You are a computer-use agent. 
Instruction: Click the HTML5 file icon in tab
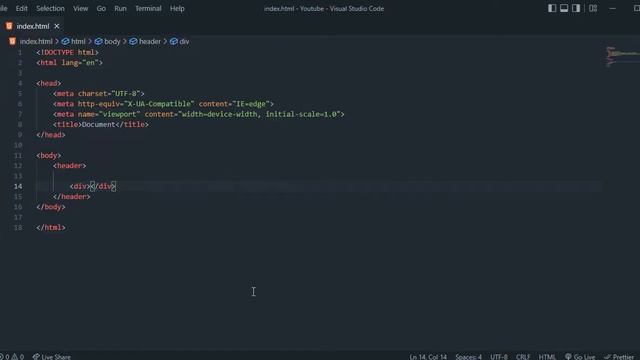9,26
